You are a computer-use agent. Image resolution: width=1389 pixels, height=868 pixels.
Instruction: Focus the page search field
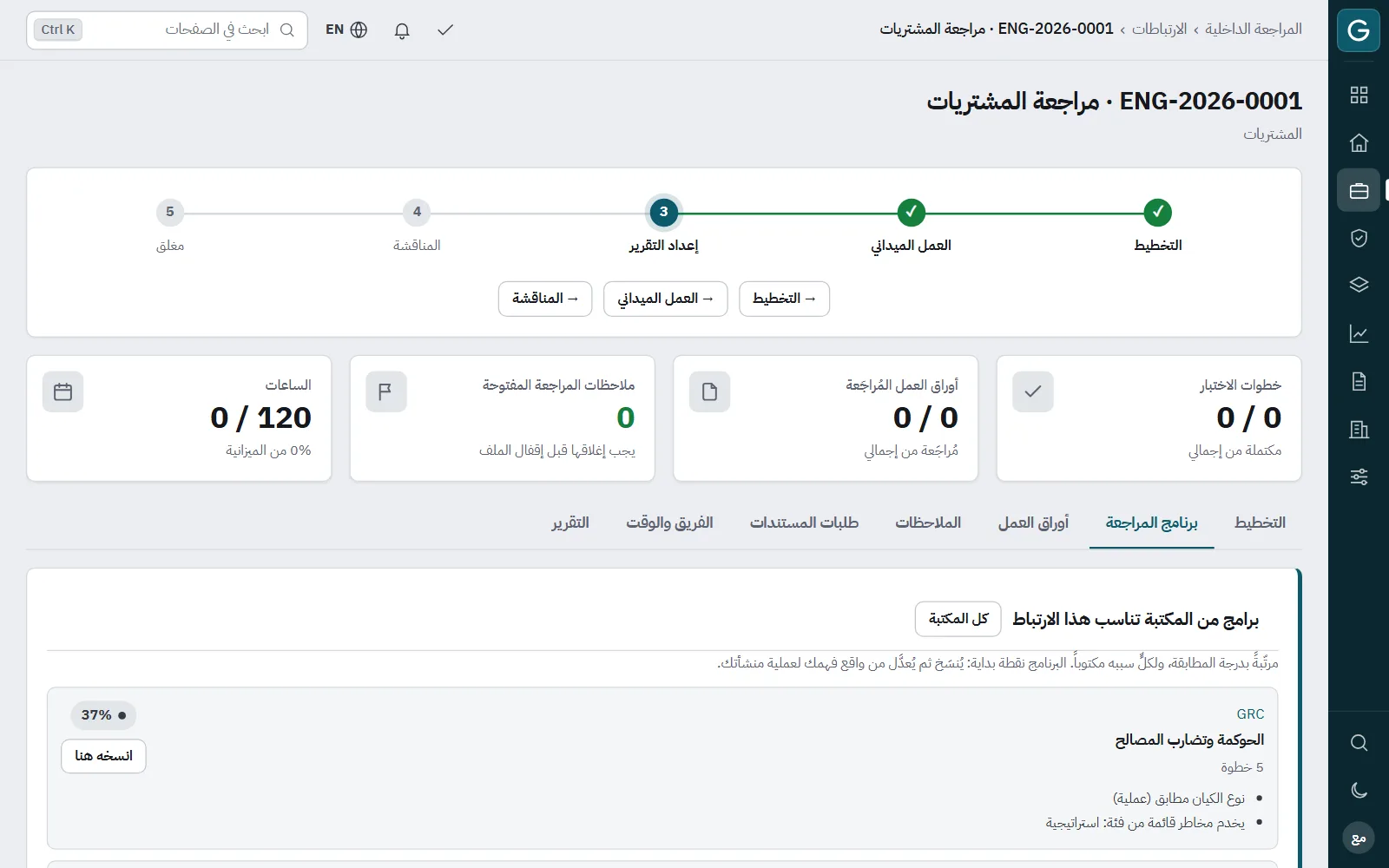pyautogui.click(x=167, y=30)
